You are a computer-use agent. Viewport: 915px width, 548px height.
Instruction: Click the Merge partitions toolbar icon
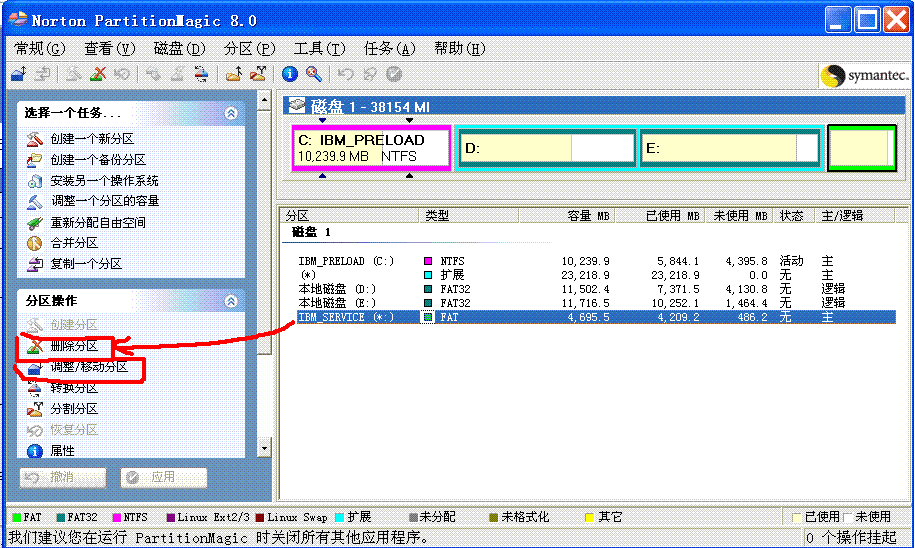coord(234,74)
